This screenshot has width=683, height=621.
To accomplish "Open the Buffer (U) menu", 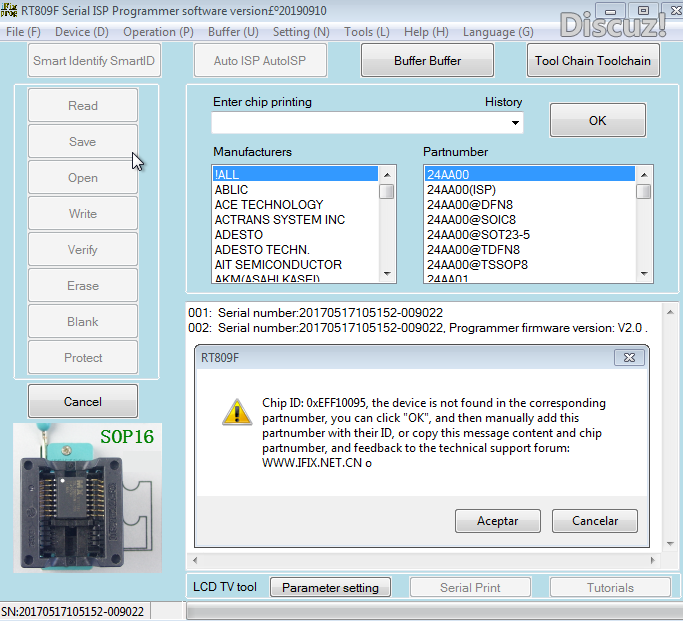I will pyautogui.click(x=233, y=32).
